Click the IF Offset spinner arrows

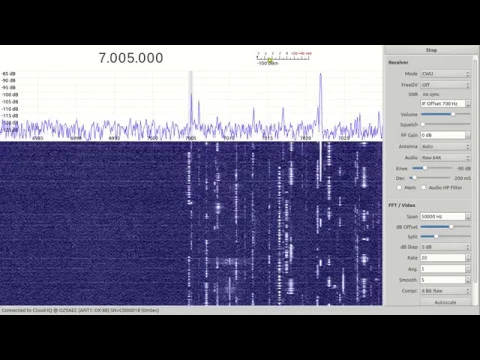[468, 104]
